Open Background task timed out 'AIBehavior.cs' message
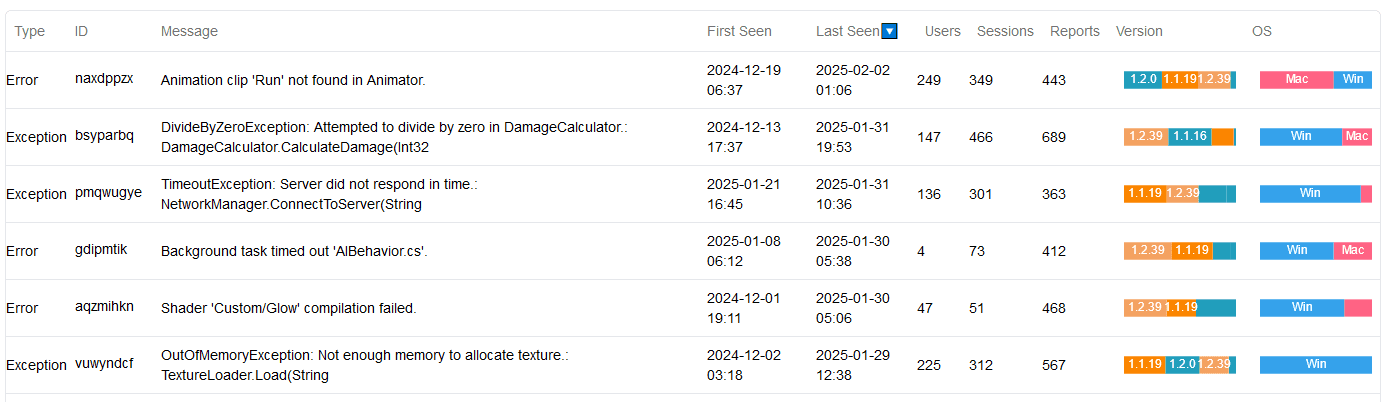 click(x=294, y=251)
